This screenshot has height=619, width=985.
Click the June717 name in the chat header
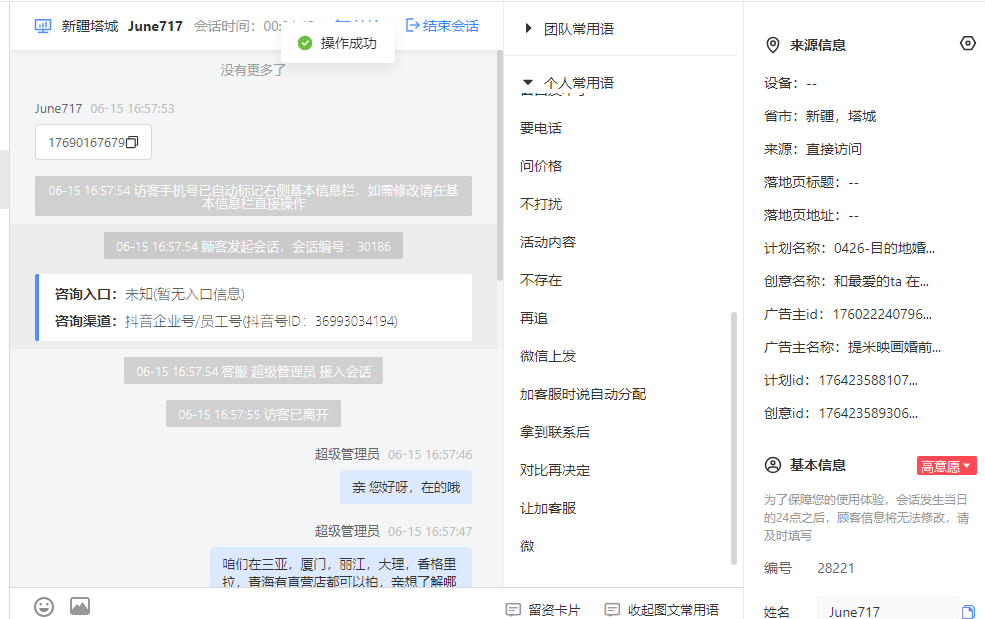tap(155, 26)
